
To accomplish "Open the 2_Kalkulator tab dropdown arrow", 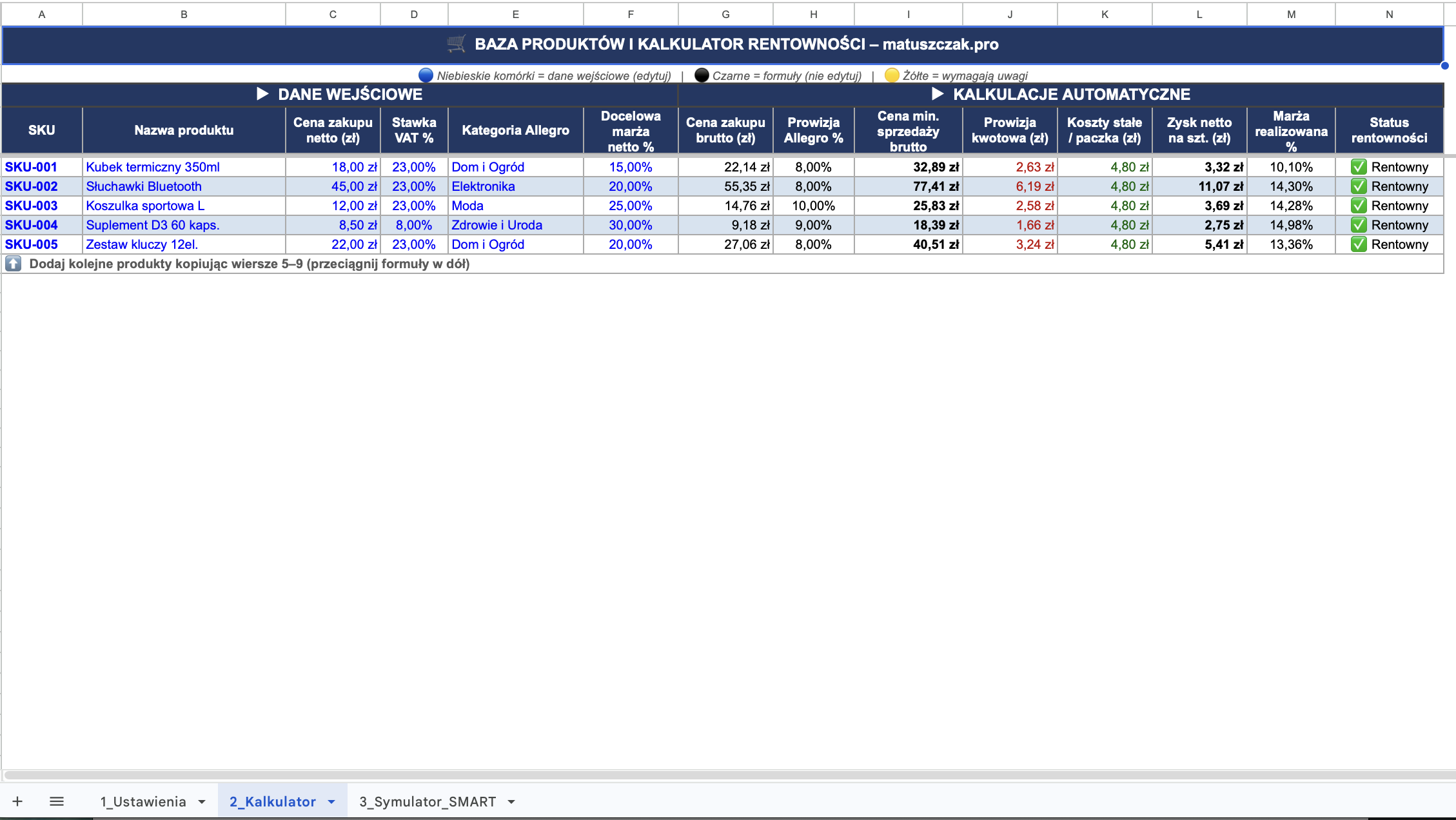I will (x=331, y=802).
